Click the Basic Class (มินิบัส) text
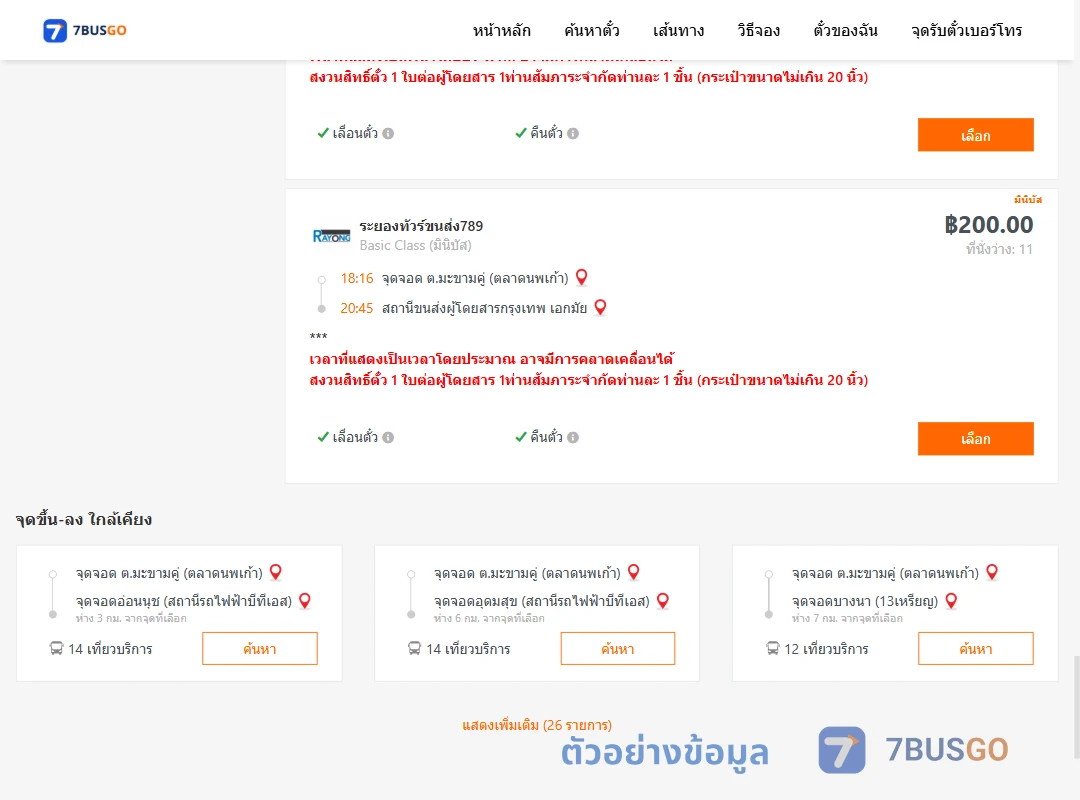 (x=415, y=245)
